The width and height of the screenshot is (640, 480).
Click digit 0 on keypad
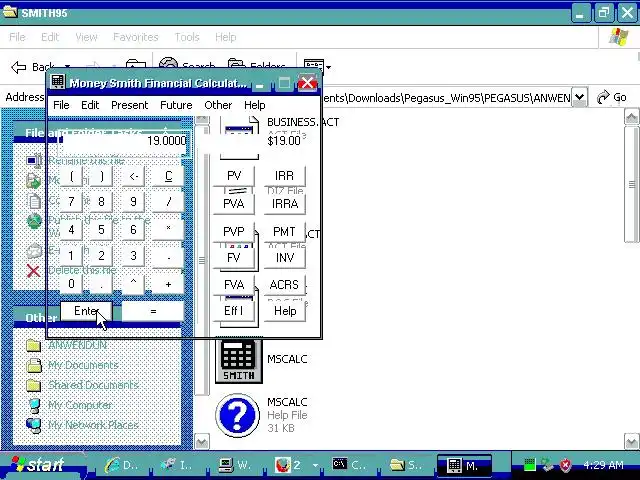coord(71,284)
